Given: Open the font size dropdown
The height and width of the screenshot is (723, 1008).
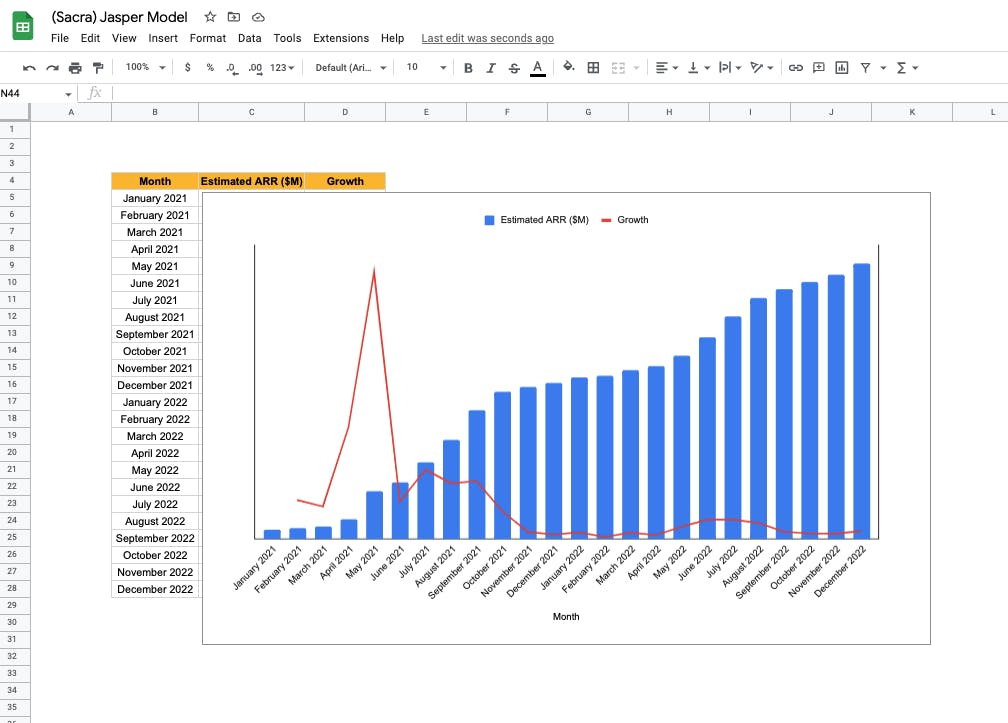Looking at the screenshot, I should [426, 67].
